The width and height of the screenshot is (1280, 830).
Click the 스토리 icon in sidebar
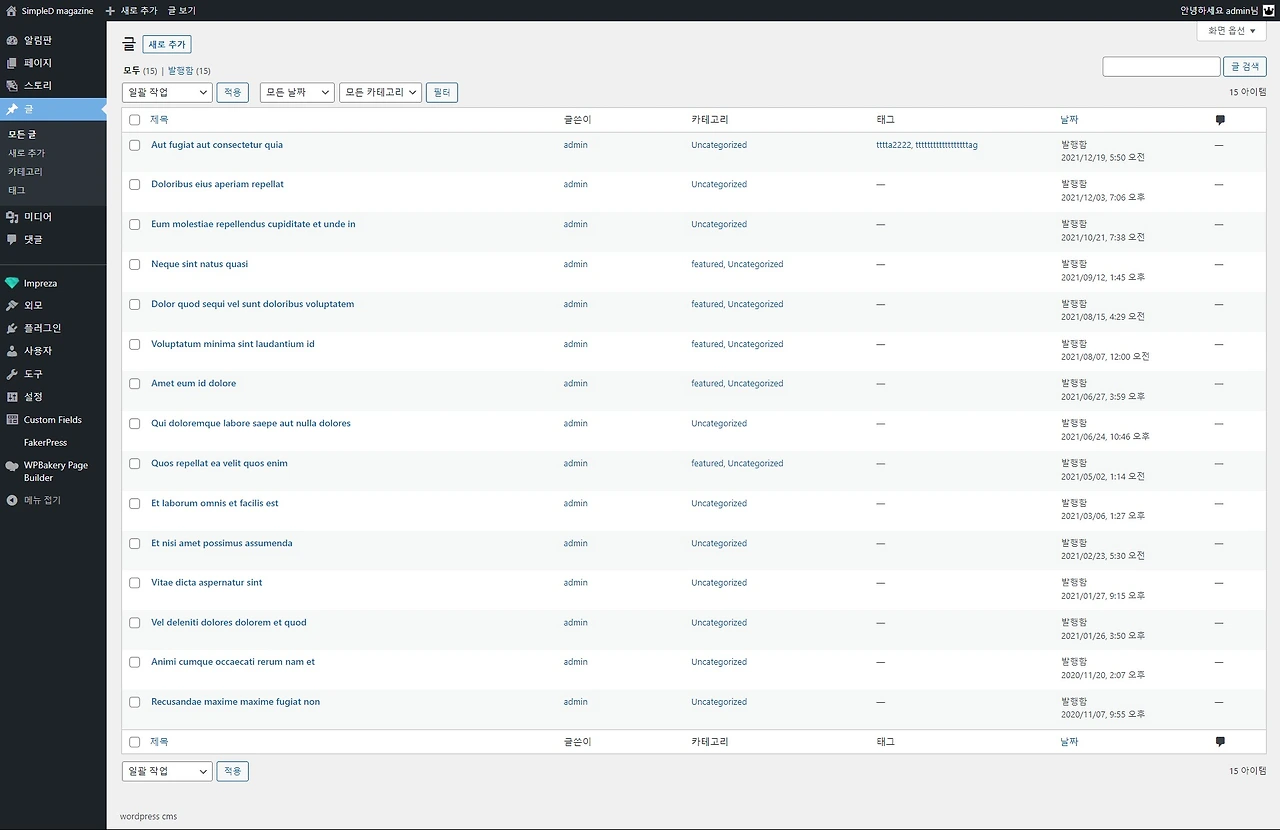coord(12,86)
